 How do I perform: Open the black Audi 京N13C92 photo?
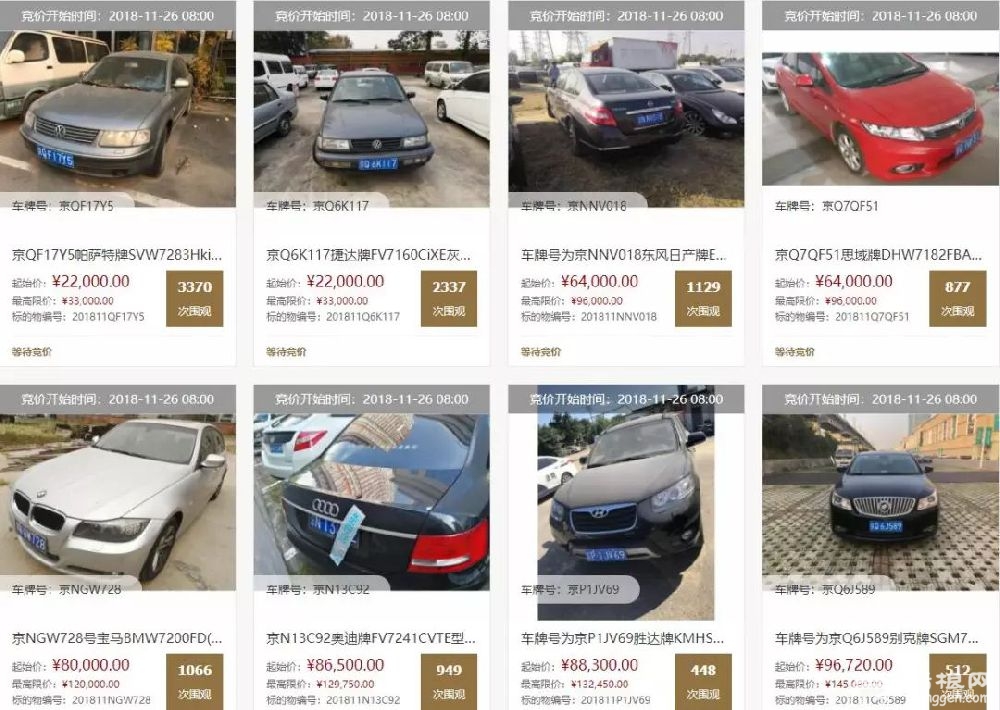pyautogui.click(x=371, y=502)
